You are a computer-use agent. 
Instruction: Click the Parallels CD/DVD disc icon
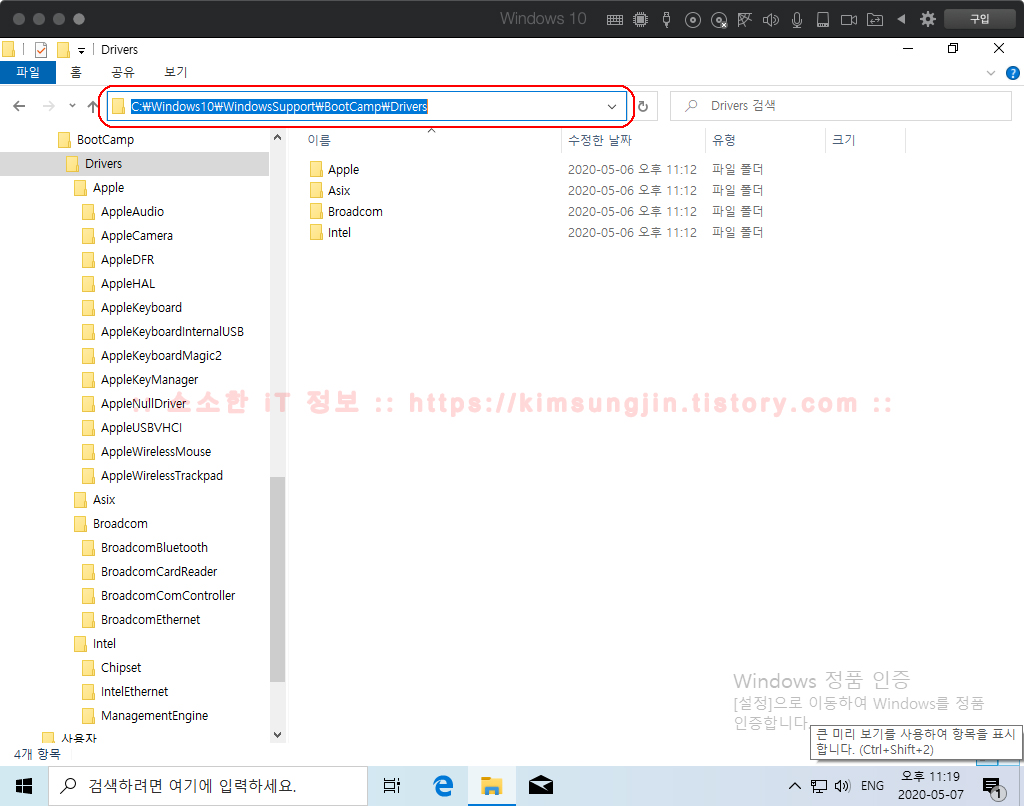[693, 20]
